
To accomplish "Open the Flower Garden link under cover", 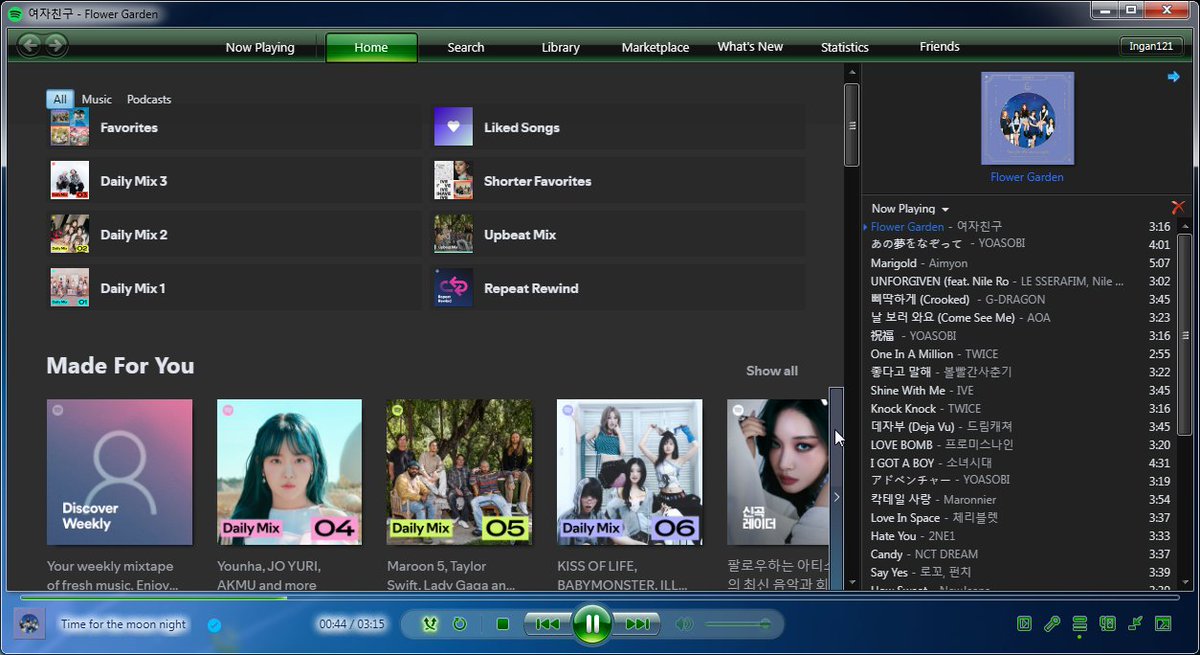I will (x=1027, y=177).
